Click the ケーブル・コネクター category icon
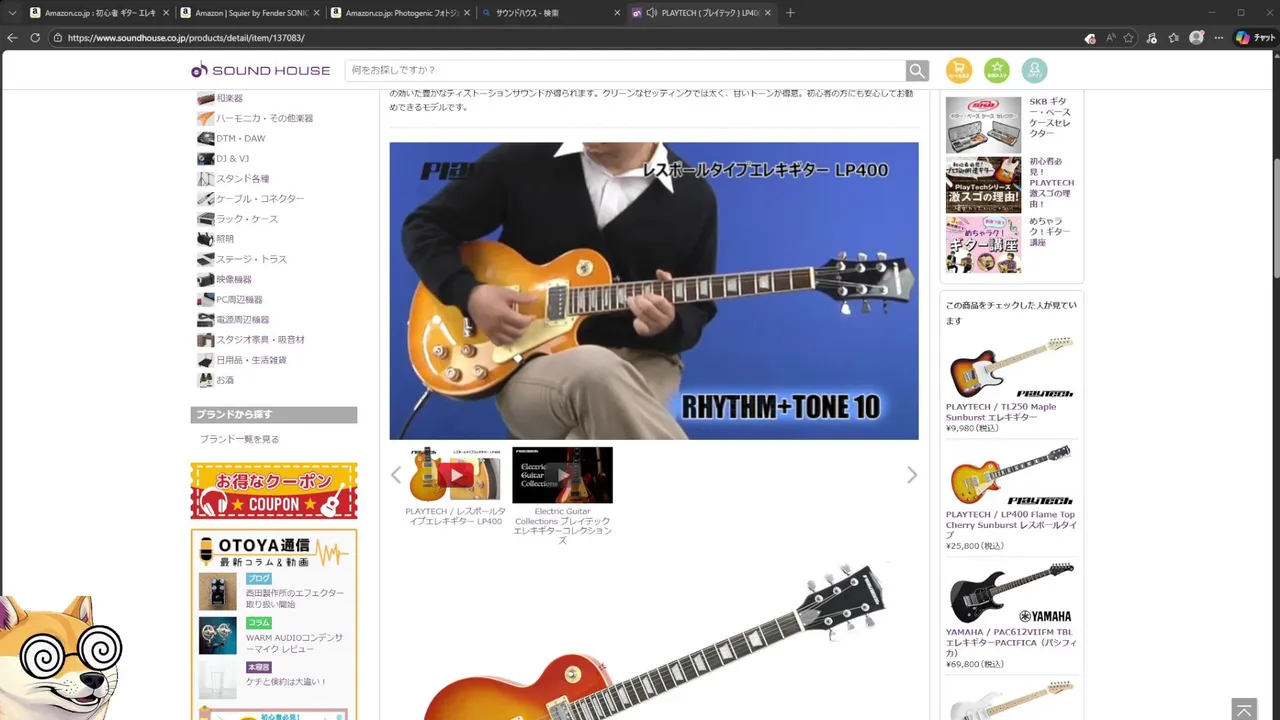 [205, 198]
